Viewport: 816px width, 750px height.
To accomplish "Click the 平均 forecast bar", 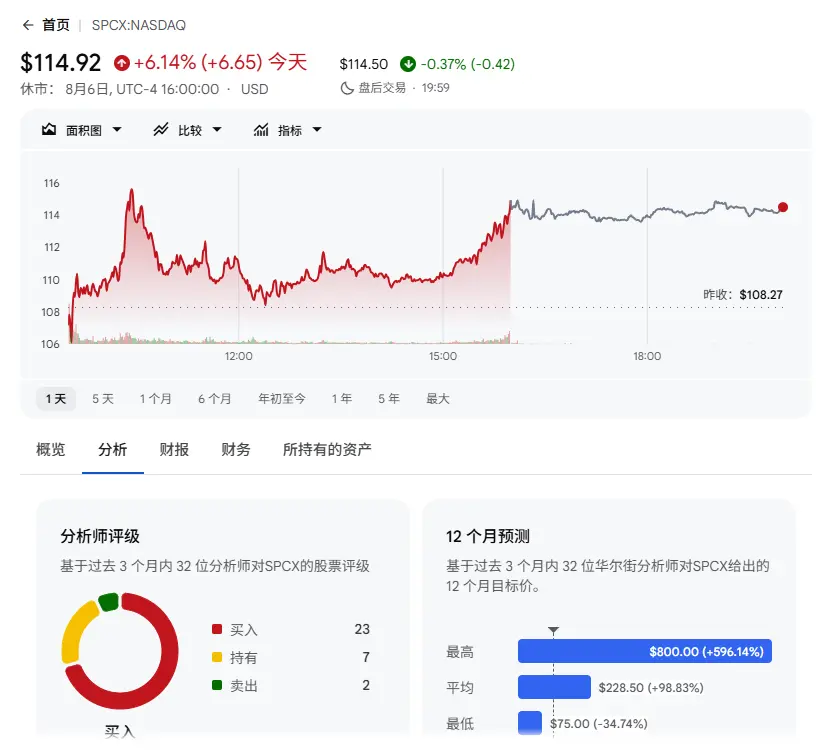I will click(554, 687).
